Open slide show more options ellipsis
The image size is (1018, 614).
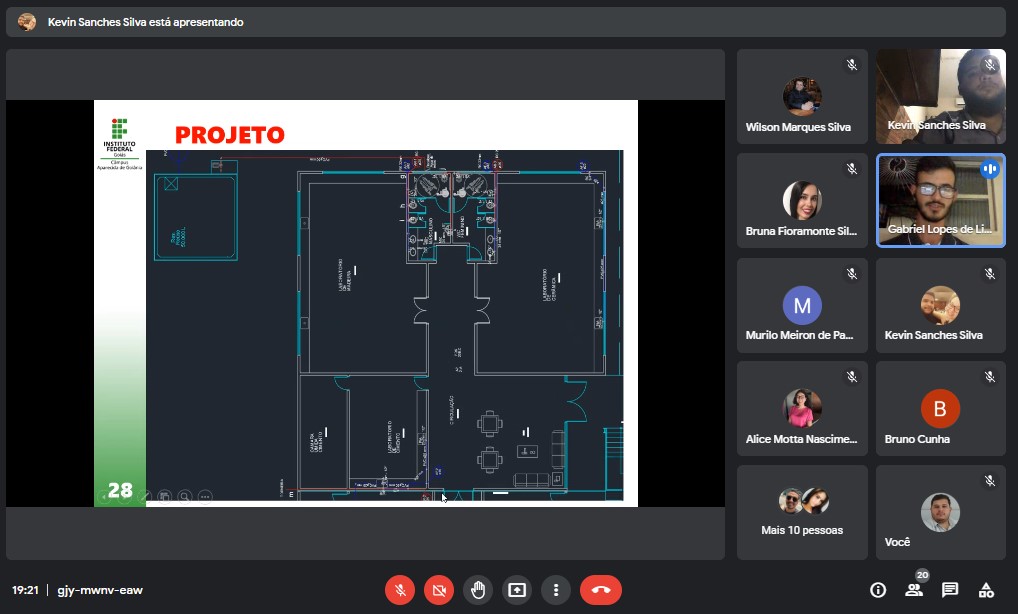pyautogui.click(x=205, y=496)
